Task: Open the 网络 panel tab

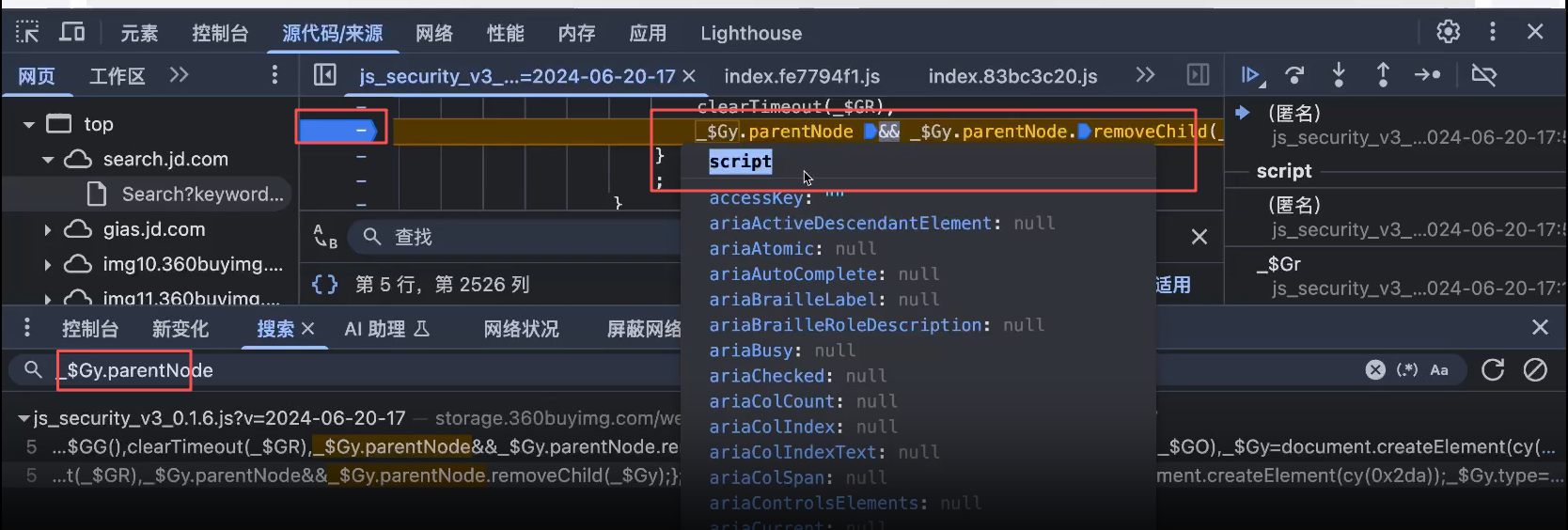Action: click(434, 34)
